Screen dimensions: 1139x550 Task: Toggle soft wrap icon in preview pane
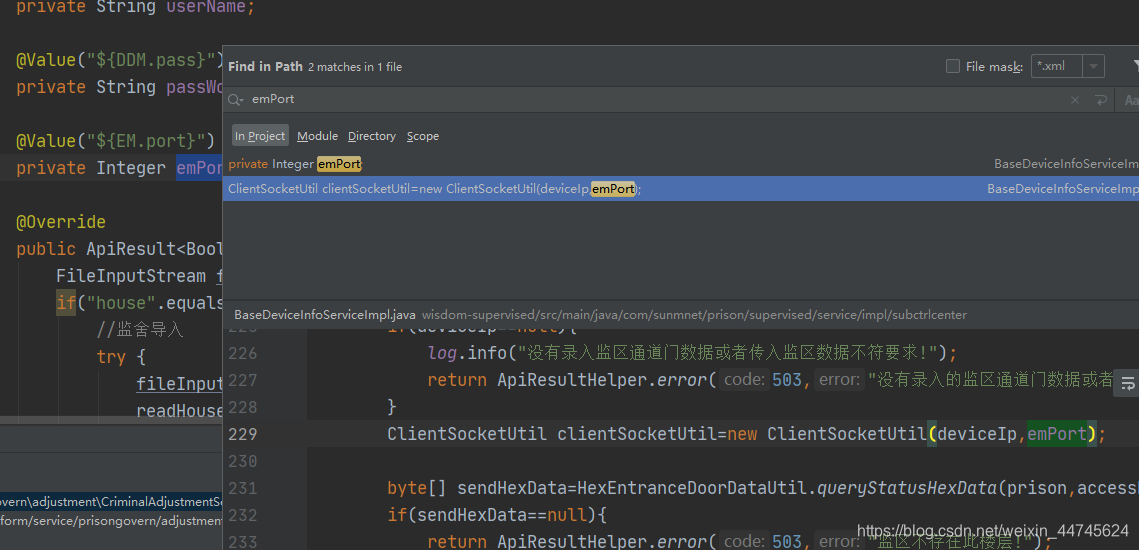click(1127, 384)
